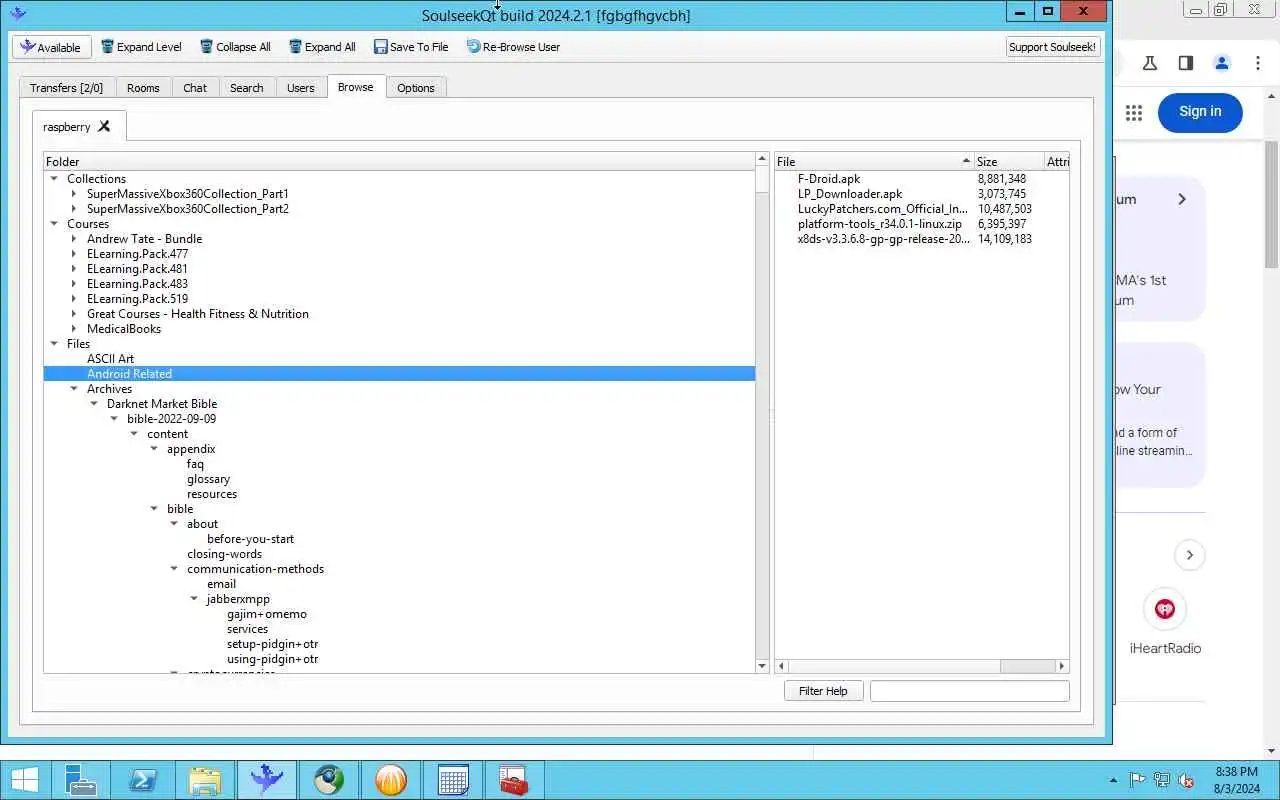
Task: Click browser labs flask icon
Action: point(1150,63)
